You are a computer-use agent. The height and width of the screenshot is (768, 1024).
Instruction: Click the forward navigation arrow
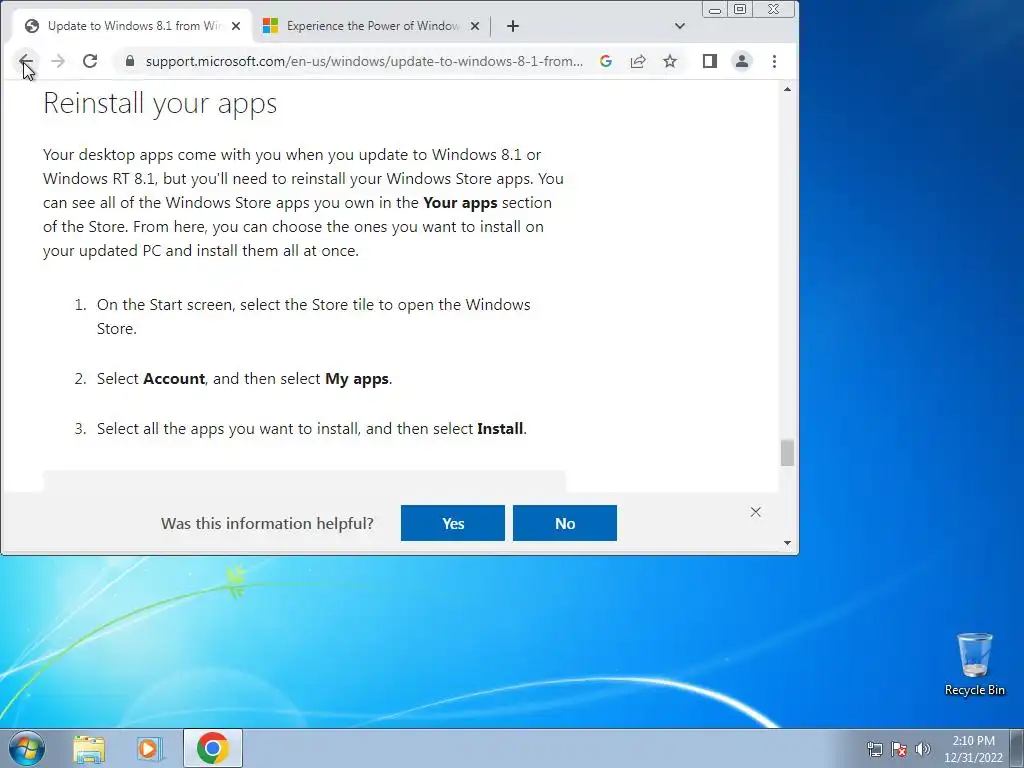coord(58,61)
